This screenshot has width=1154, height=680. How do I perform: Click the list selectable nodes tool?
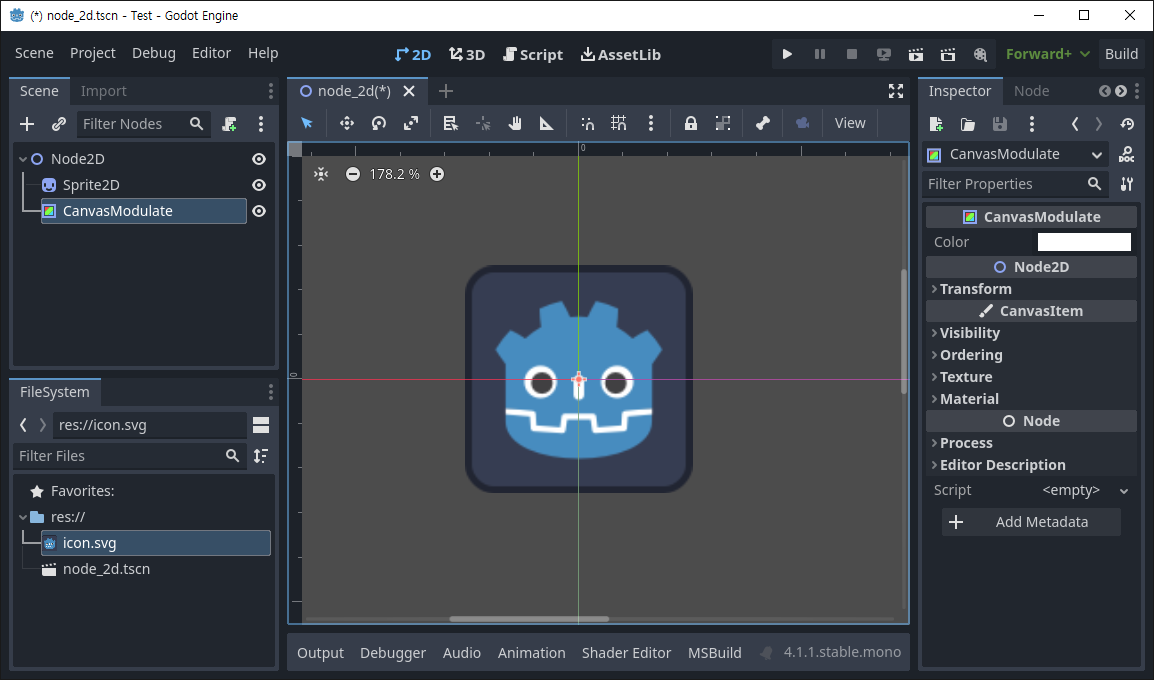tap(450, 123)
